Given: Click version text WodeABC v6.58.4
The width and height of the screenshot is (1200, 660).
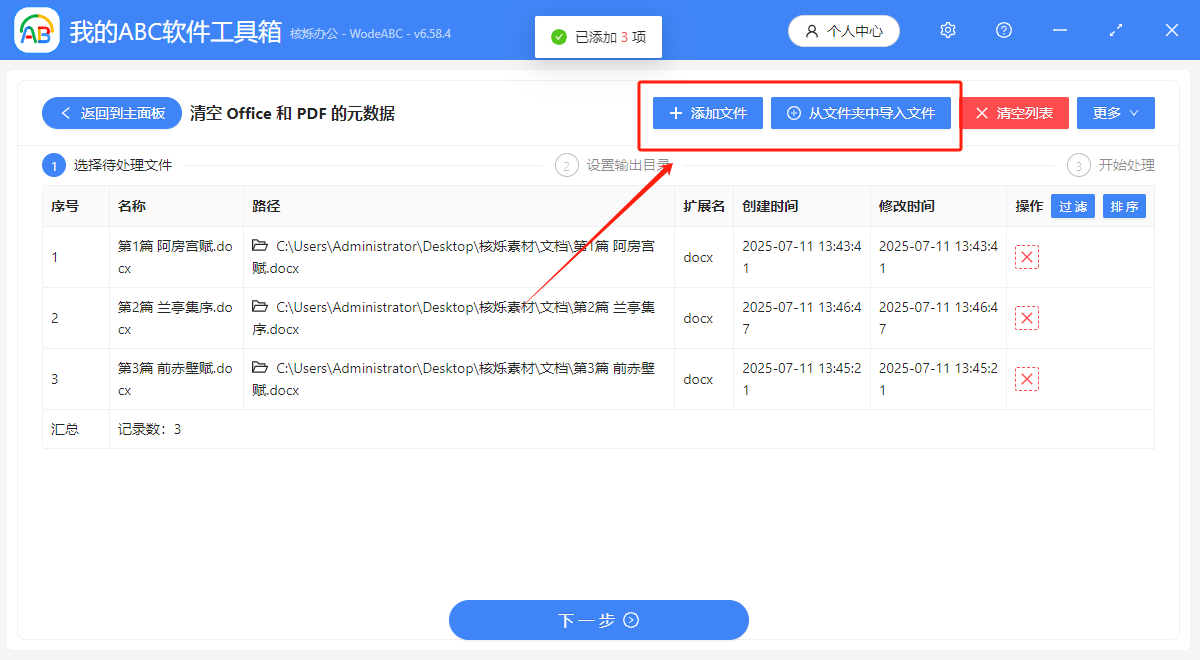Looking at the screenshot, I should coord(400,33).
